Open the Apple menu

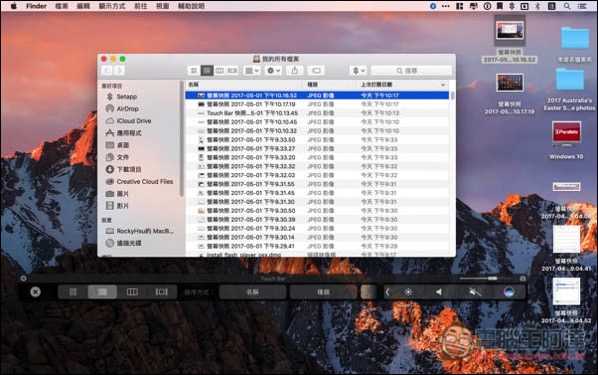point(13,6)
